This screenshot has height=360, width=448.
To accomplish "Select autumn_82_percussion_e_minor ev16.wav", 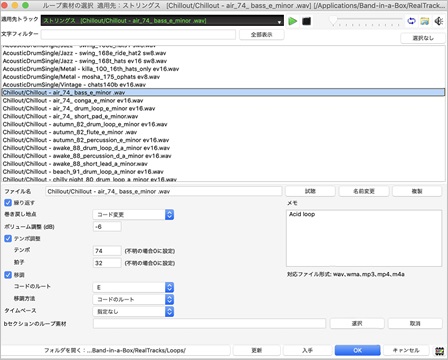I will coord(223,140).
